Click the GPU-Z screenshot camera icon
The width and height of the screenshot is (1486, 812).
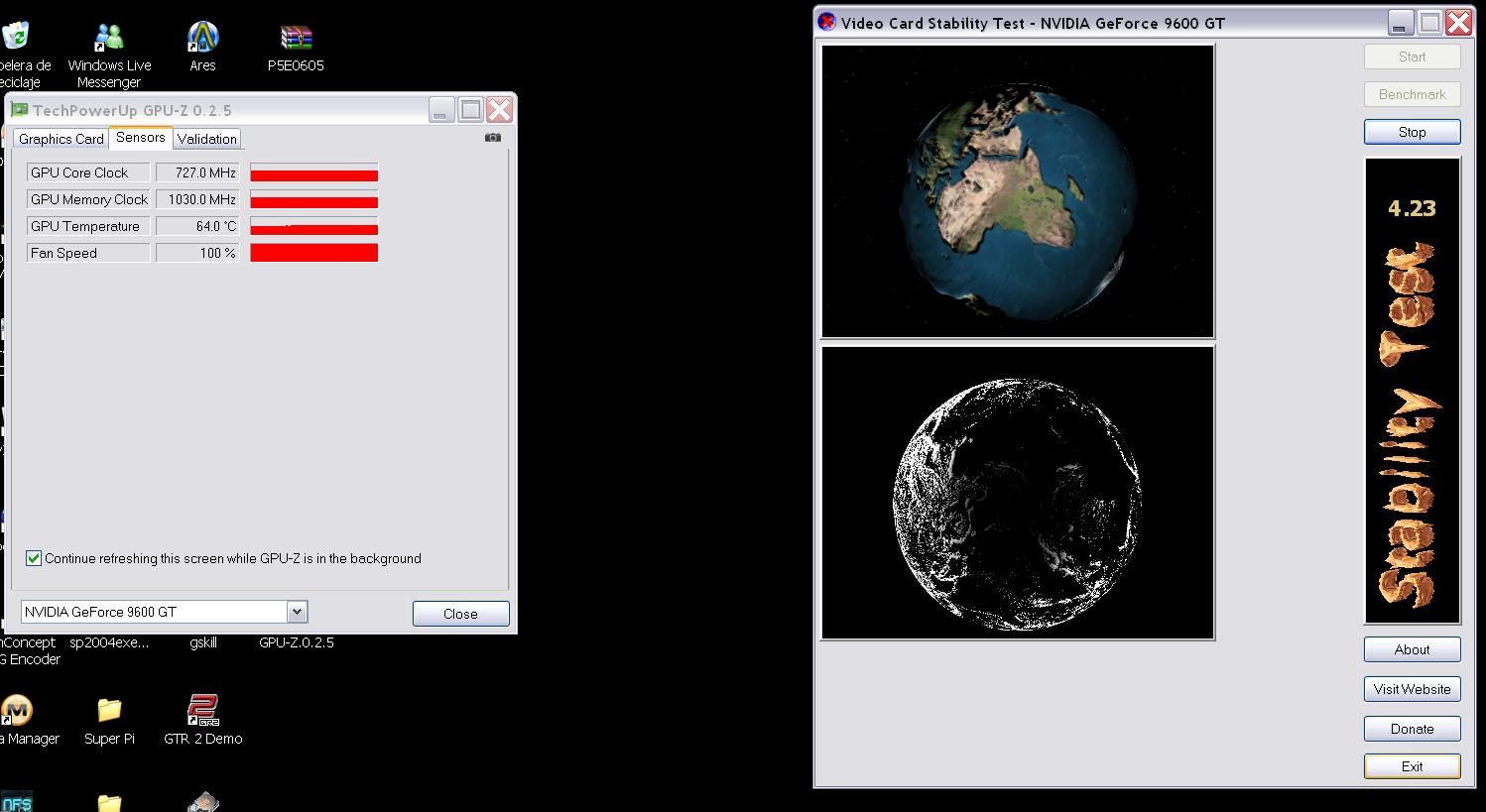(x=493, y=138)
